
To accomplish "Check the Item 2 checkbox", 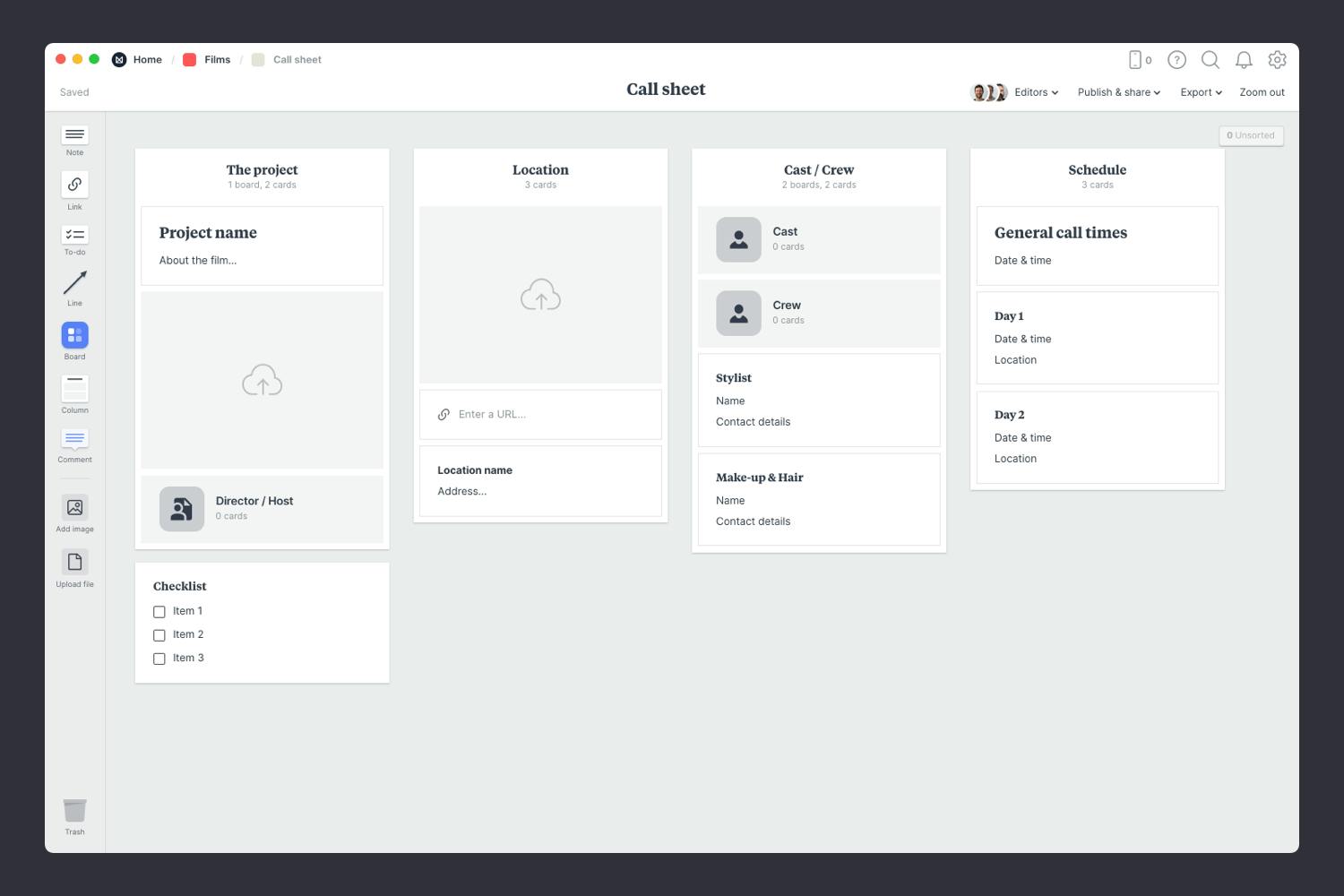I will click(x=159, y=635).
